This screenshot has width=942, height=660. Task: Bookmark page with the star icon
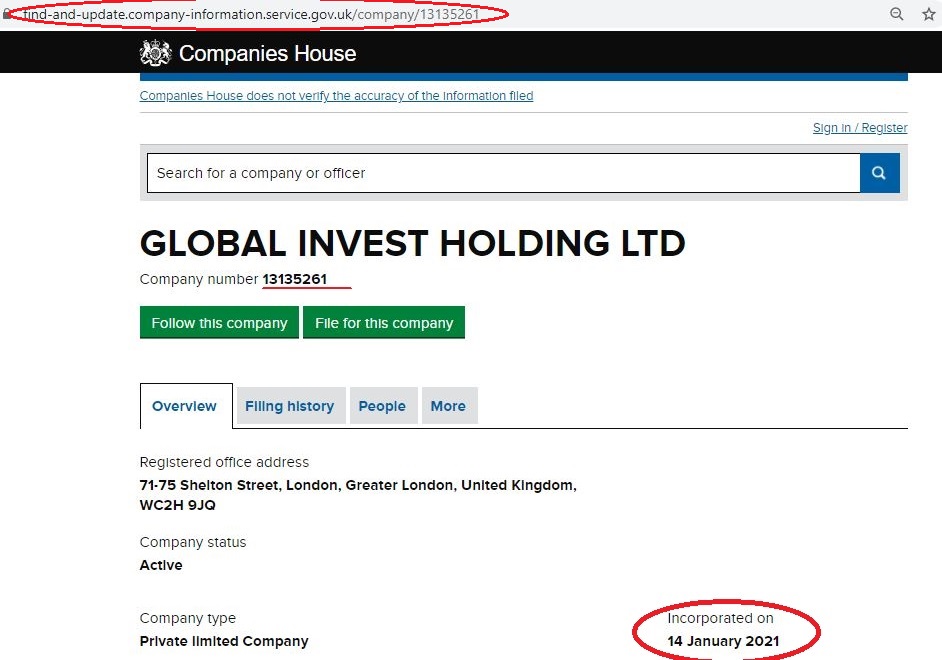click(x=929, y=14)
